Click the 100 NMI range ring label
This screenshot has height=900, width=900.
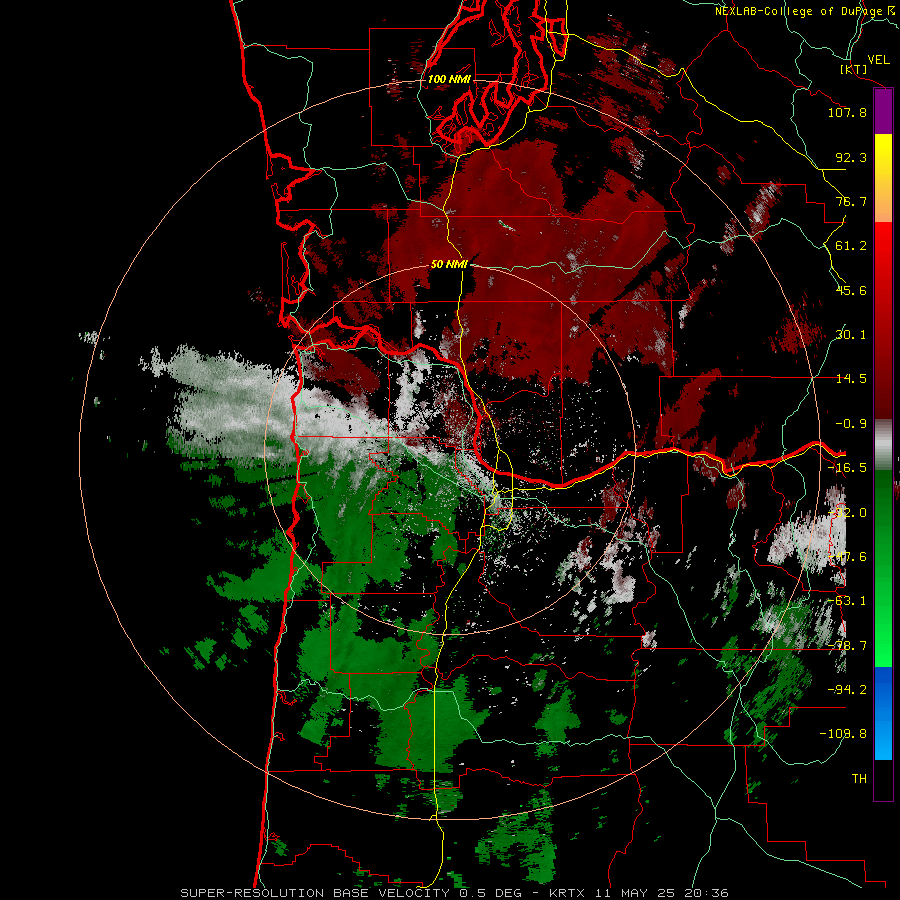coord(449,79)
